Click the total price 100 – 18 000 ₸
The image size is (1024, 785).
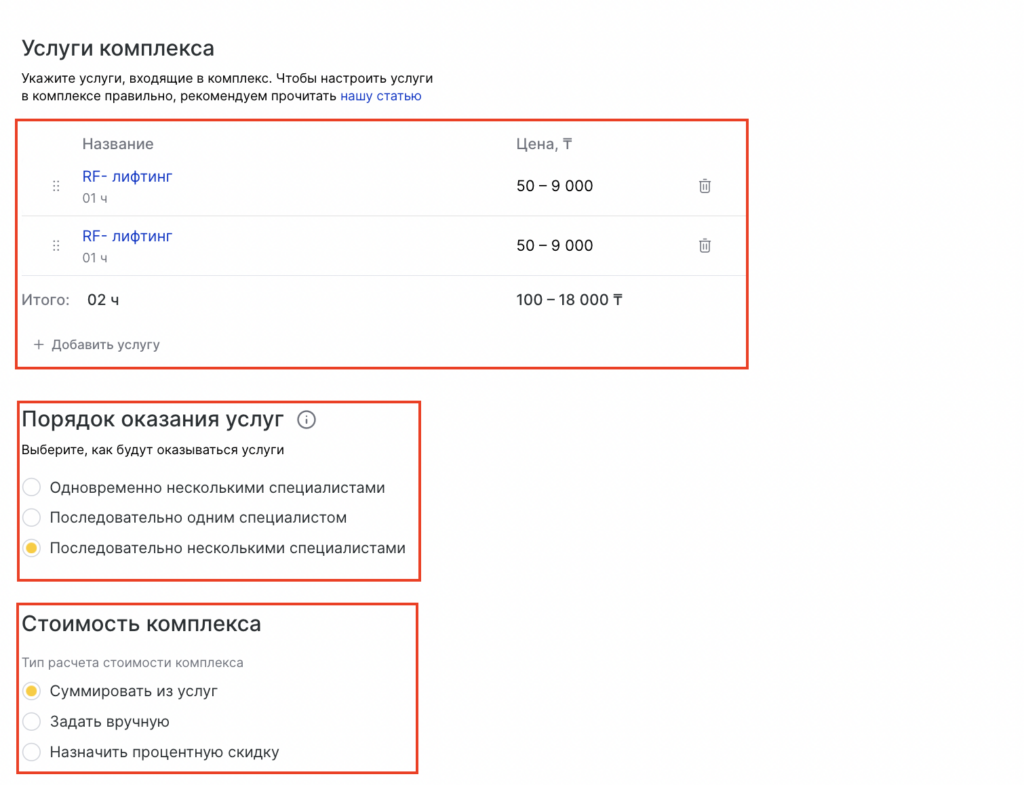point(569,300)
